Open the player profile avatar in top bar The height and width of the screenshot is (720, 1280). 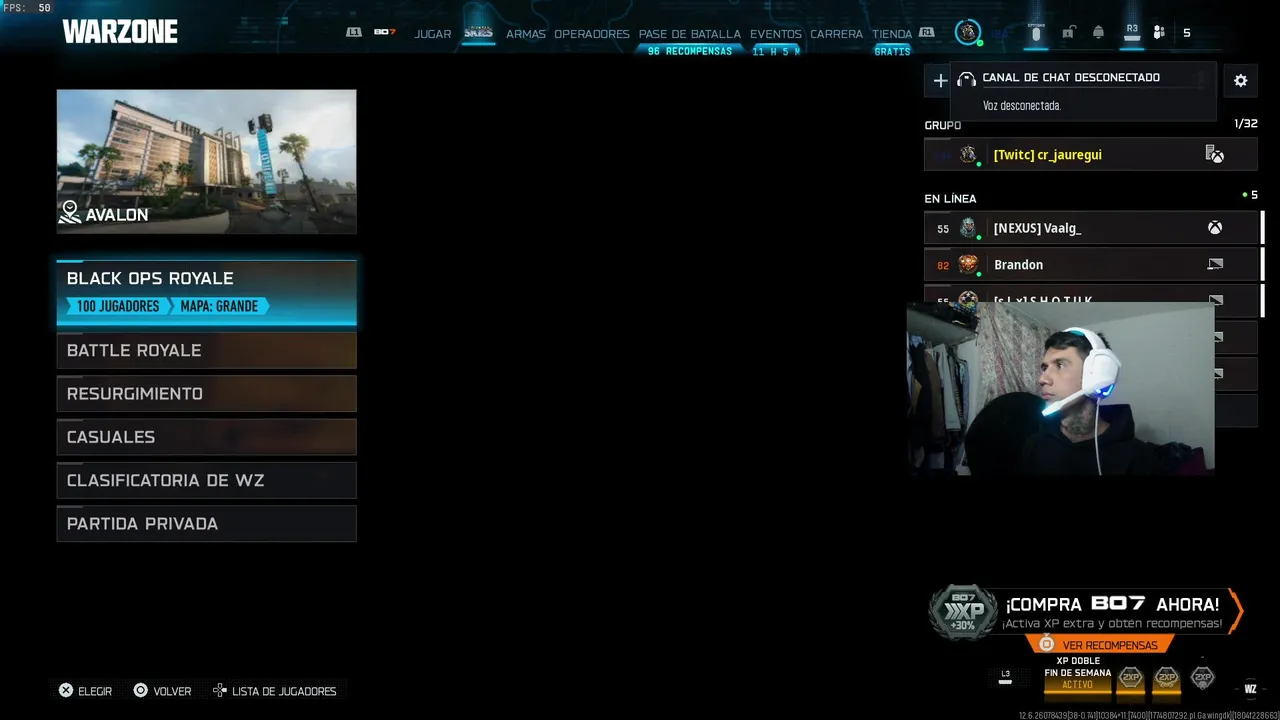click(x=967, y=33)
